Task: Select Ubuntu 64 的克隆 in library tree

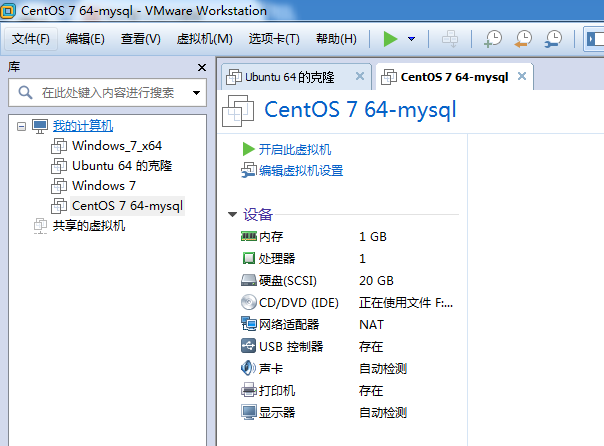Action: (122, 166)
